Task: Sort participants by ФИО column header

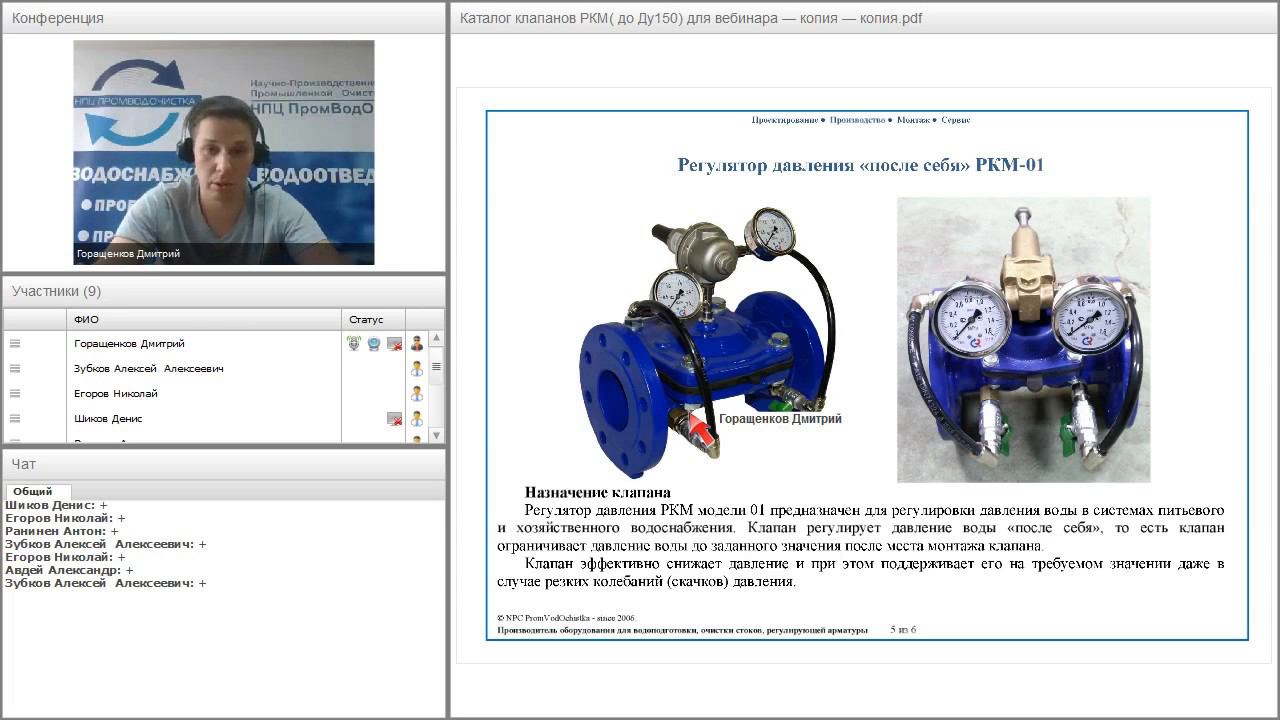Action: (204, 319)
